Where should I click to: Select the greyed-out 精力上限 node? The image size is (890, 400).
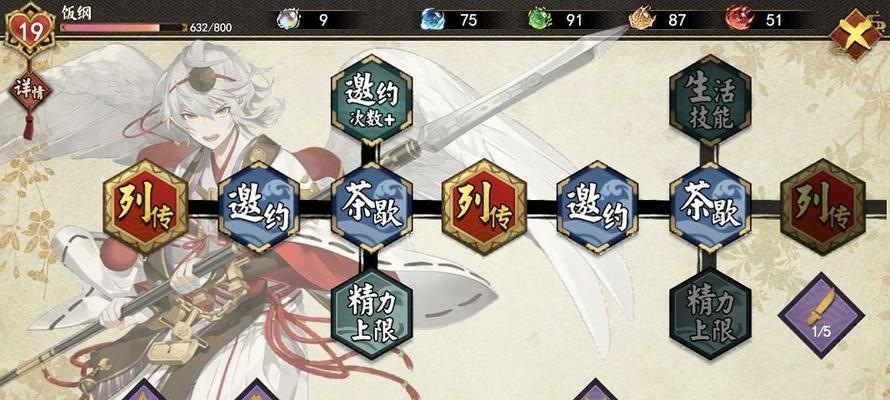point(710,314)
